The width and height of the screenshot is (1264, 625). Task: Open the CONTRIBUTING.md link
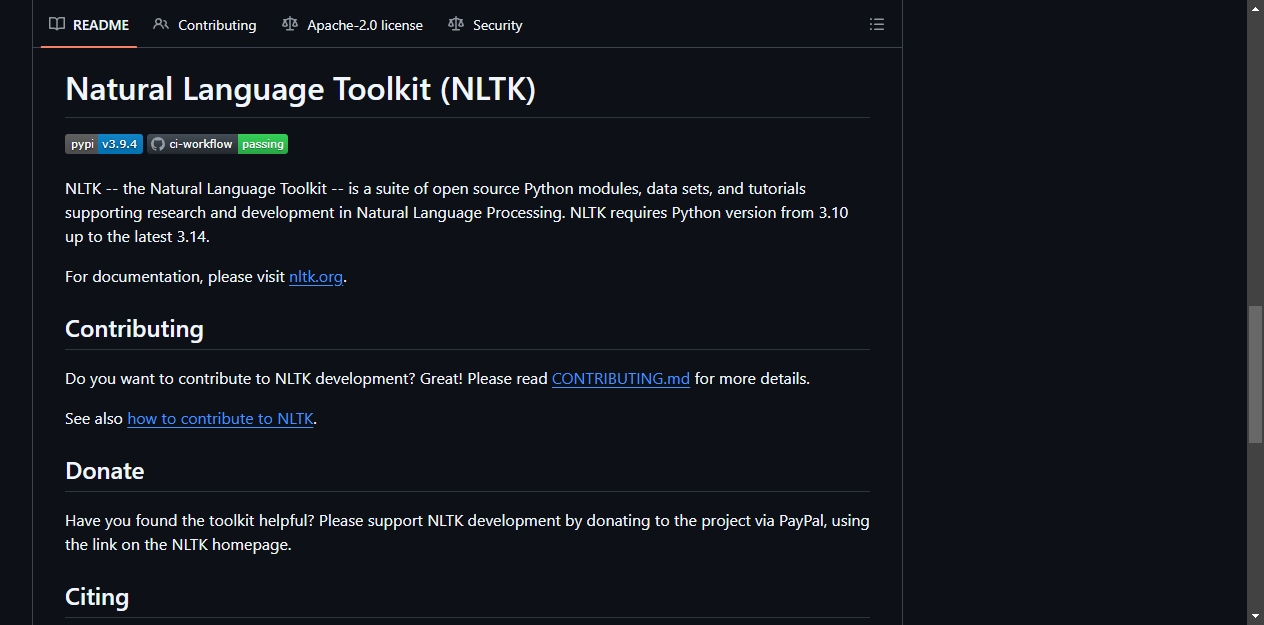point(621,379)
